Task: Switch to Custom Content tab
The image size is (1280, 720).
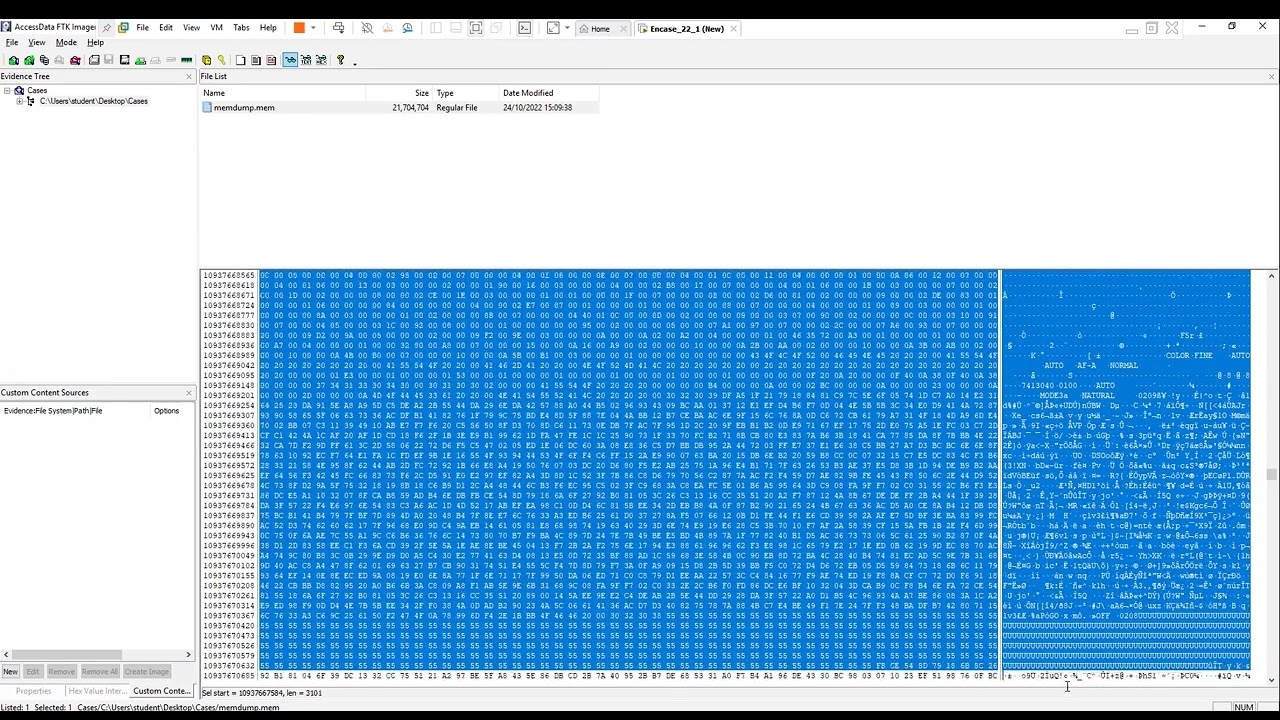Action: pos(161,691)
